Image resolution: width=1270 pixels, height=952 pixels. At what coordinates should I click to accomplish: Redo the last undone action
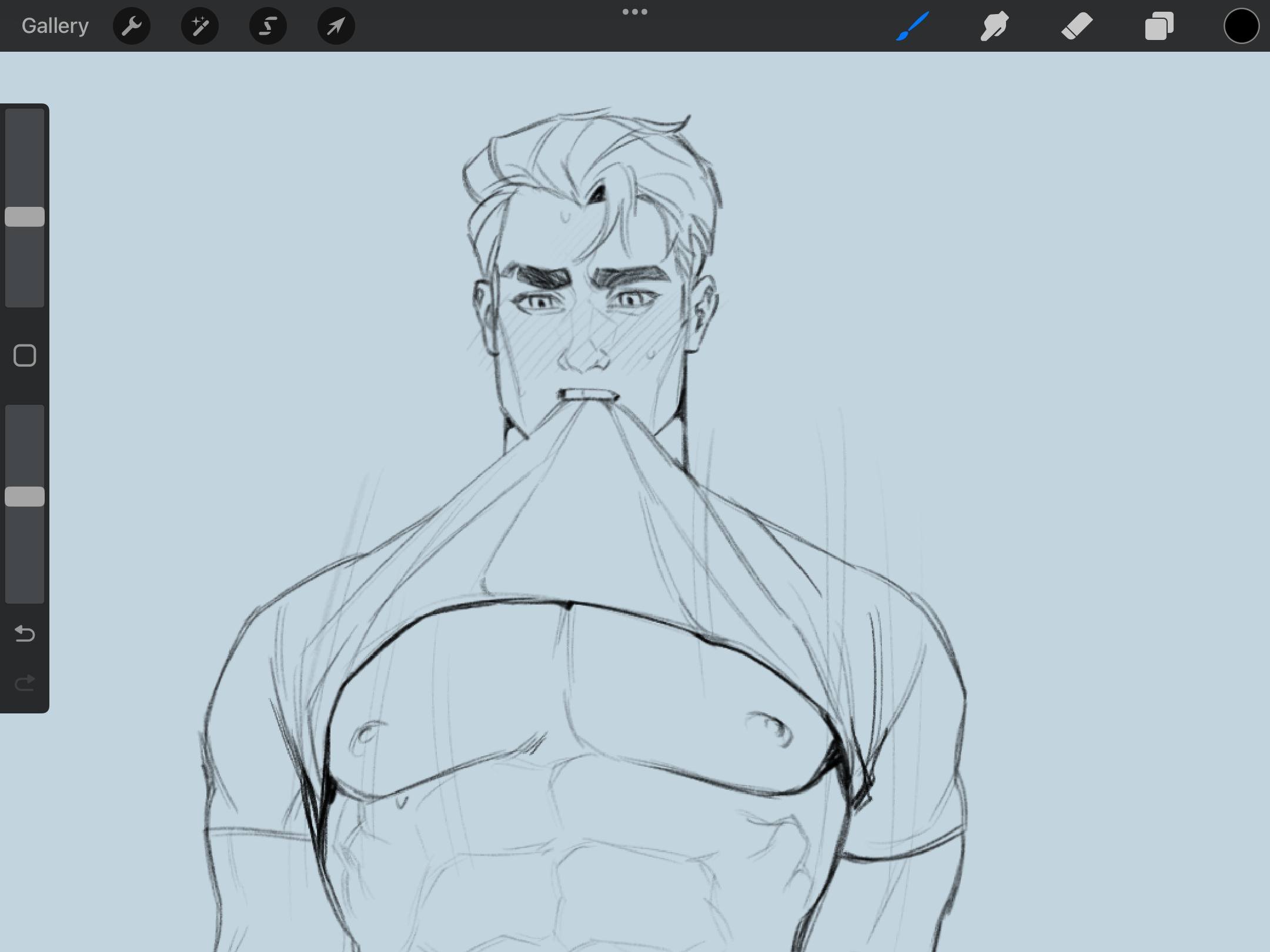(25, 683)
